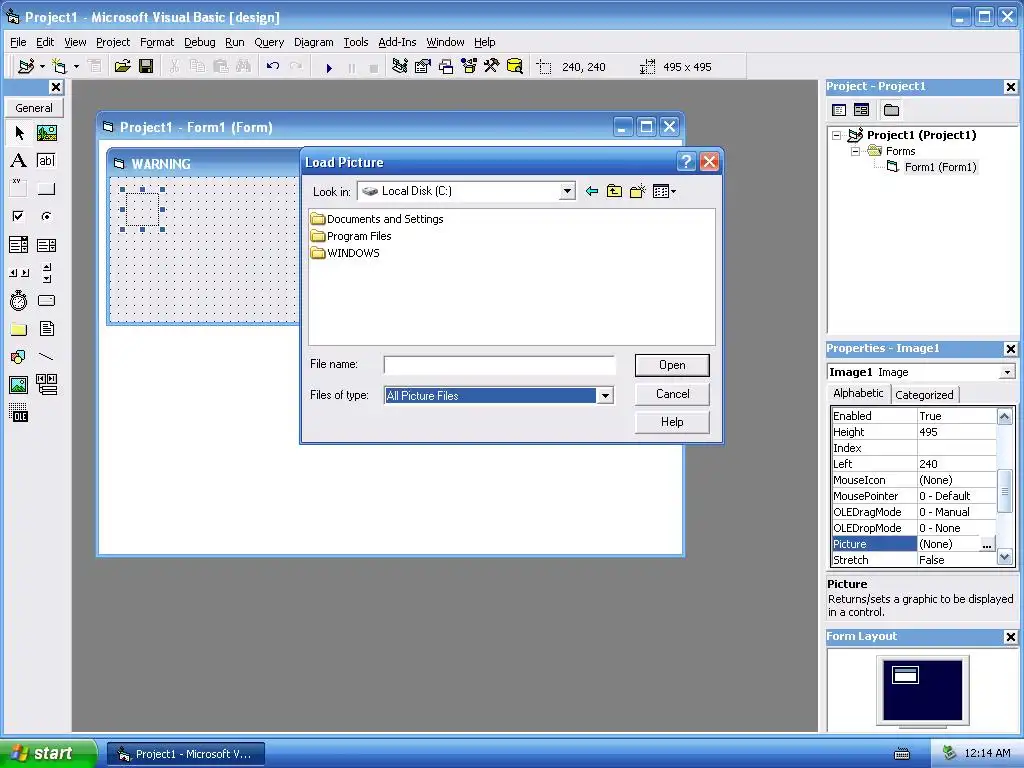1024x768 pixels.
Task: Open View Menu icon in Load Picture
Action: pyautogui.click(x=664, y=191)
